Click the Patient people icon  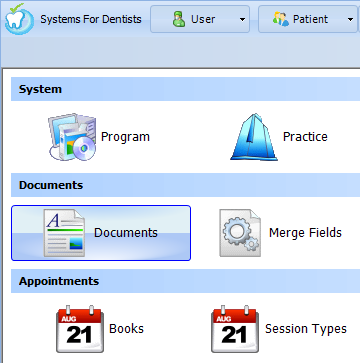tap(281, 19)
